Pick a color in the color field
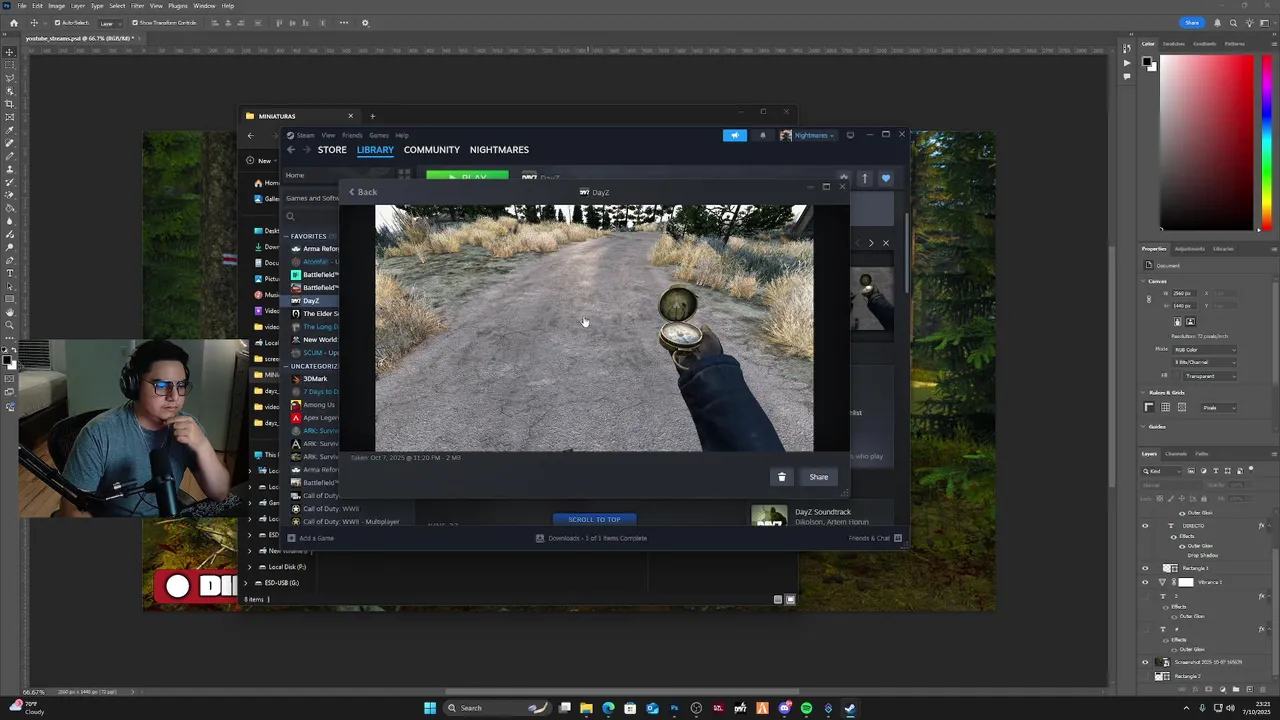Screen dimensions: 1280x720 (x=1207, y=142)
